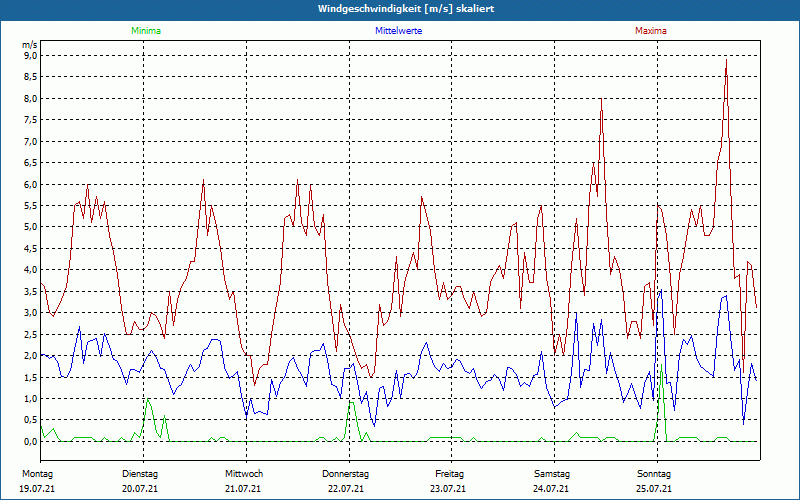The image size is (800, 500).
Task: Click the y-axis value '4,5'
Action: (x=31, y=248)
